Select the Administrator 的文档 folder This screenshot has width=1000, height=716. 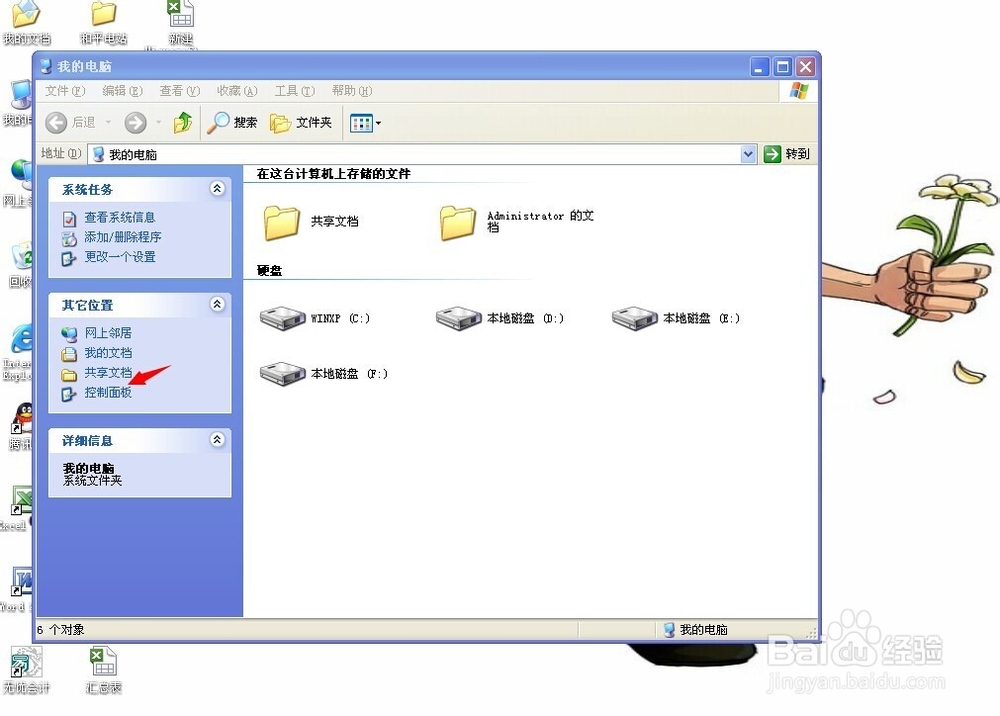coord(517,222)
